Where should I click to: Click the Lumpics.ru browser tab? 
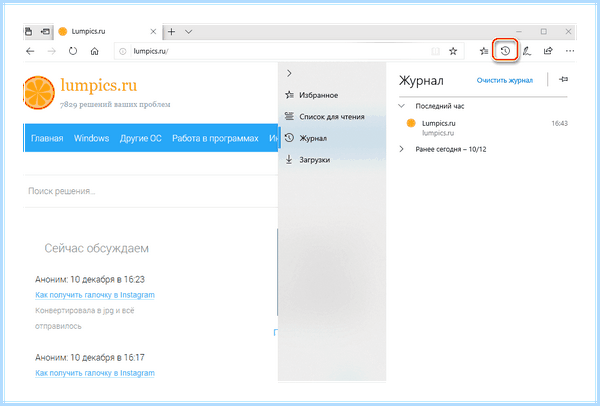click(x=107, y=31)
